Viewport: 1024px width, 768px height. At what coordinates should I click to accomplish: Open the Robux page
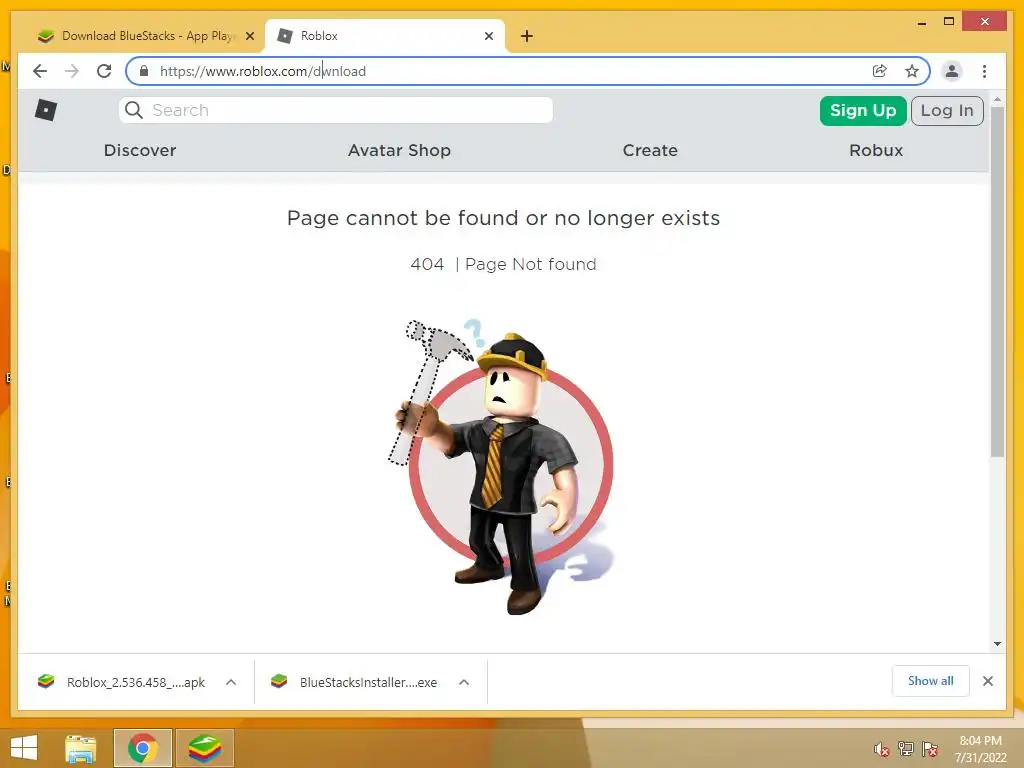point(876,150)
